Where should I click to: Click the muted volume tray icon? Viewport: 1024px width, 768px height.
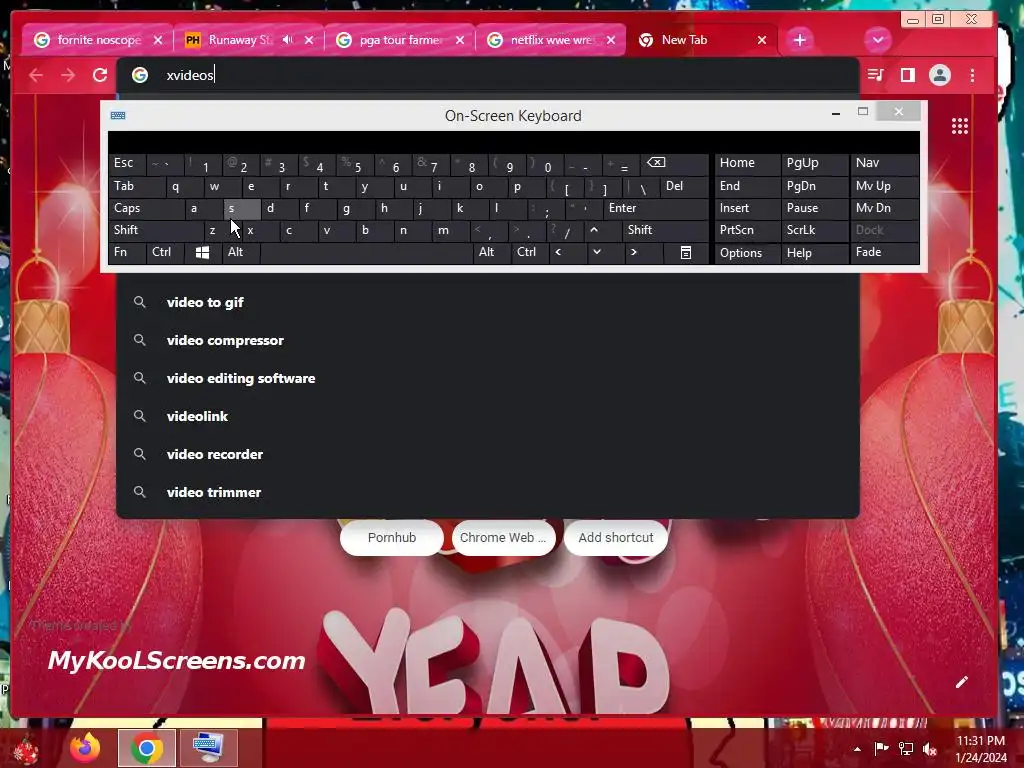[929, 748]
